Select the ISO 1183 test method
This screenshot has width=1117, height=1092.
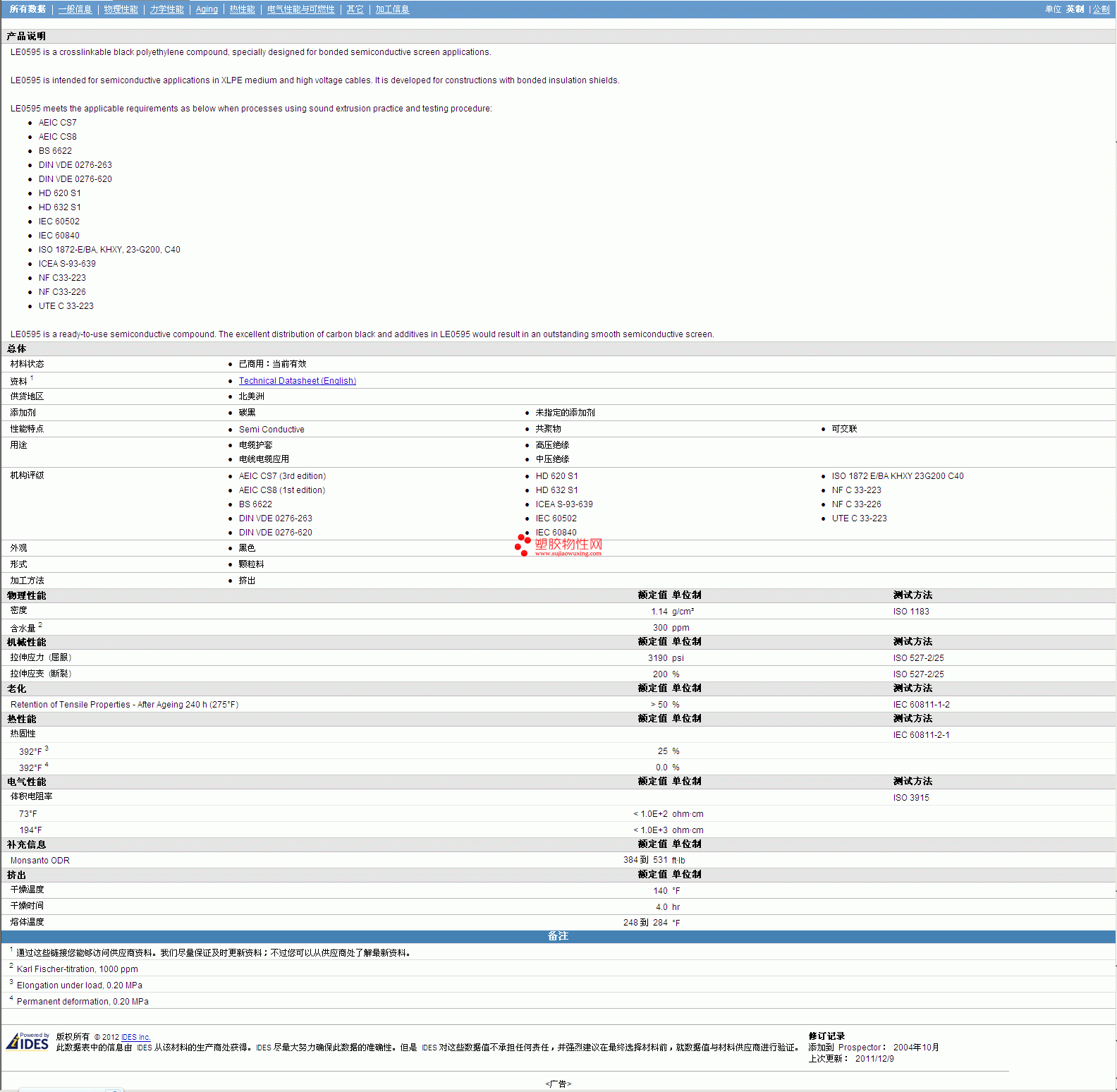click(x=911, y=612)
